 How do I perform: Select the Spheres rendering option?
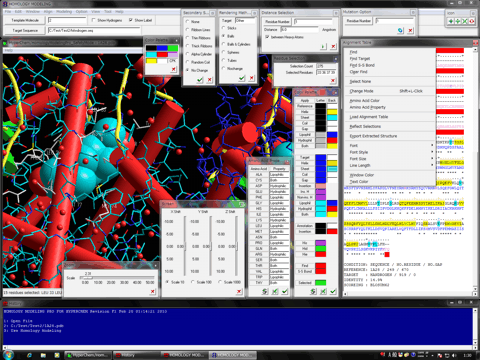(x=224, y=52)
